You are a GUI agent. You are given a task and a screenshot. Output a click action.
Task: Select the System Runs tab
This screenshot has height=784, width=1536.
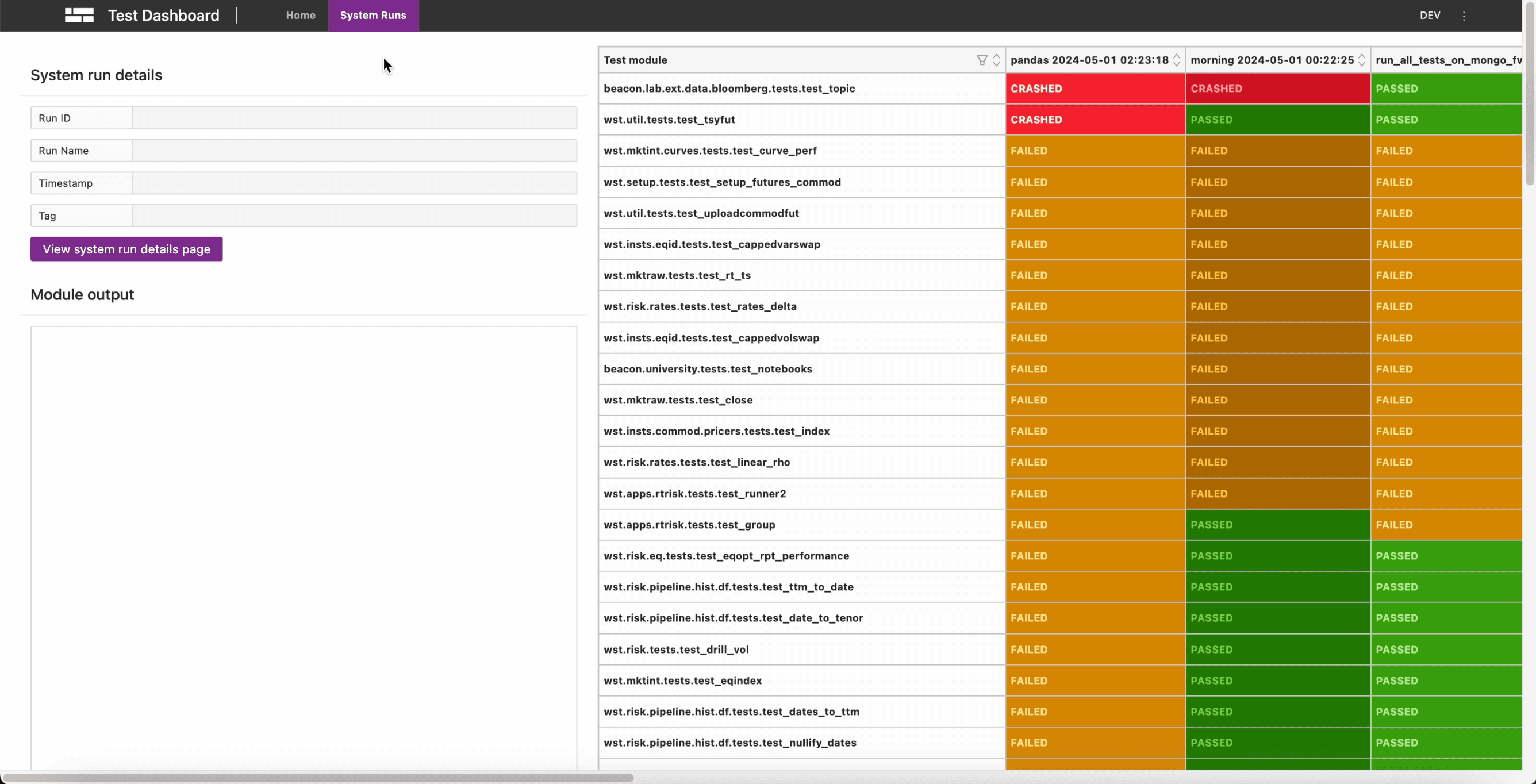pos(373,16)
